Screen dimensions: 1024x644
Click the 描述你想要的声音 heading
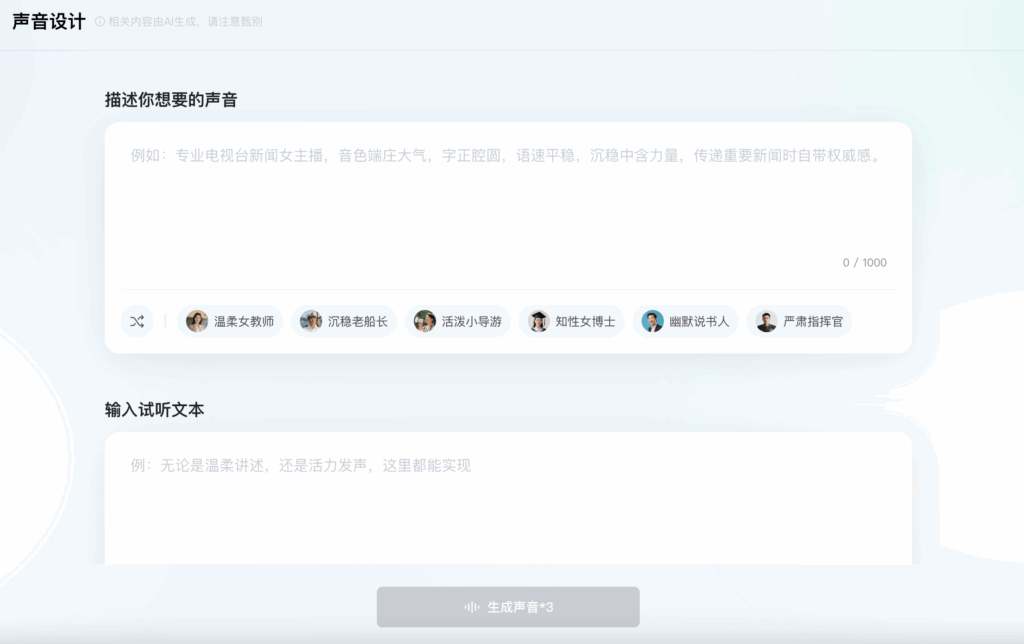point(171,100)
